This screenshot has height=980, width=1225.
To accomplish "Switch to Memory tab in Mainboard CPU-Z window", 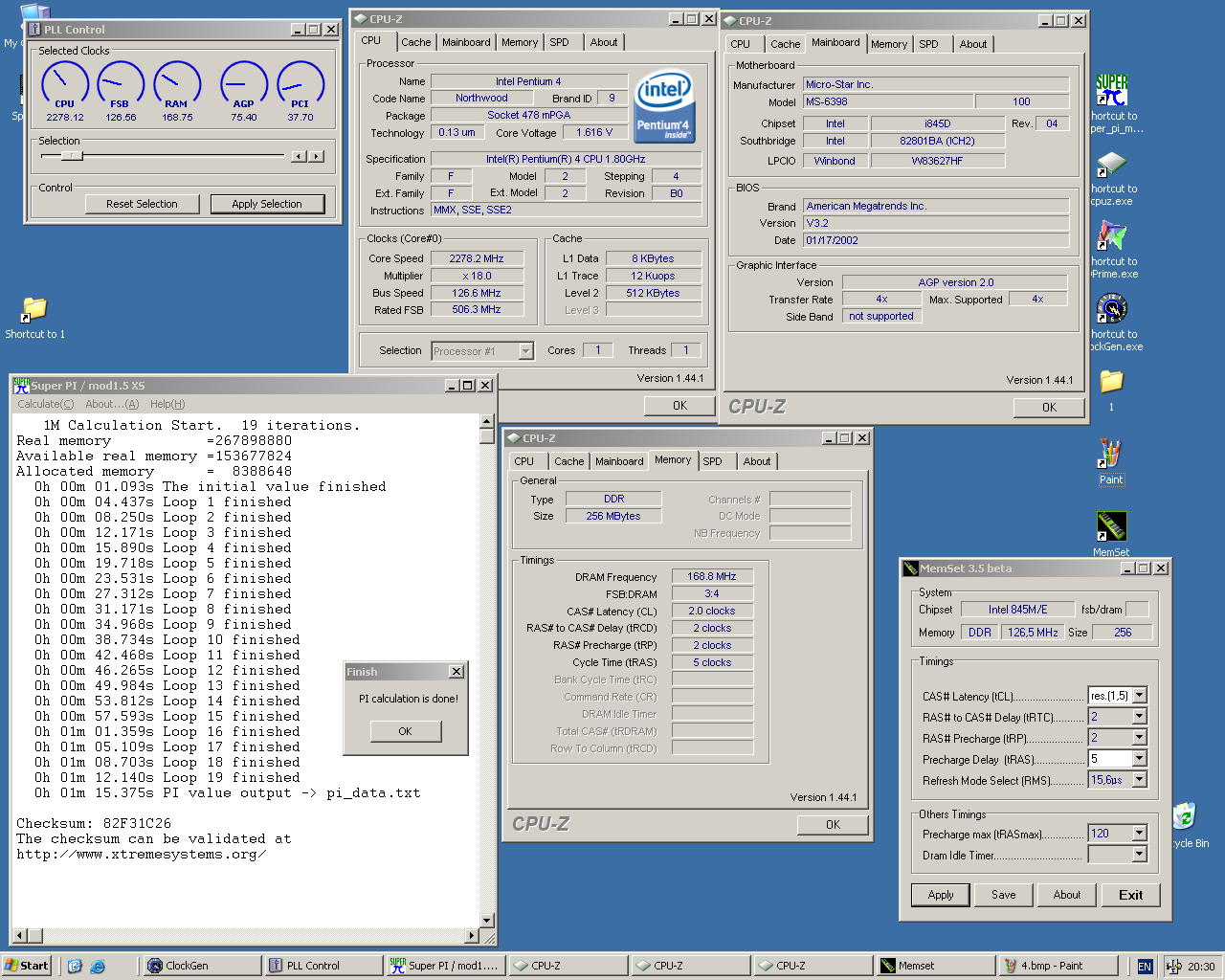I will [889, 44].
